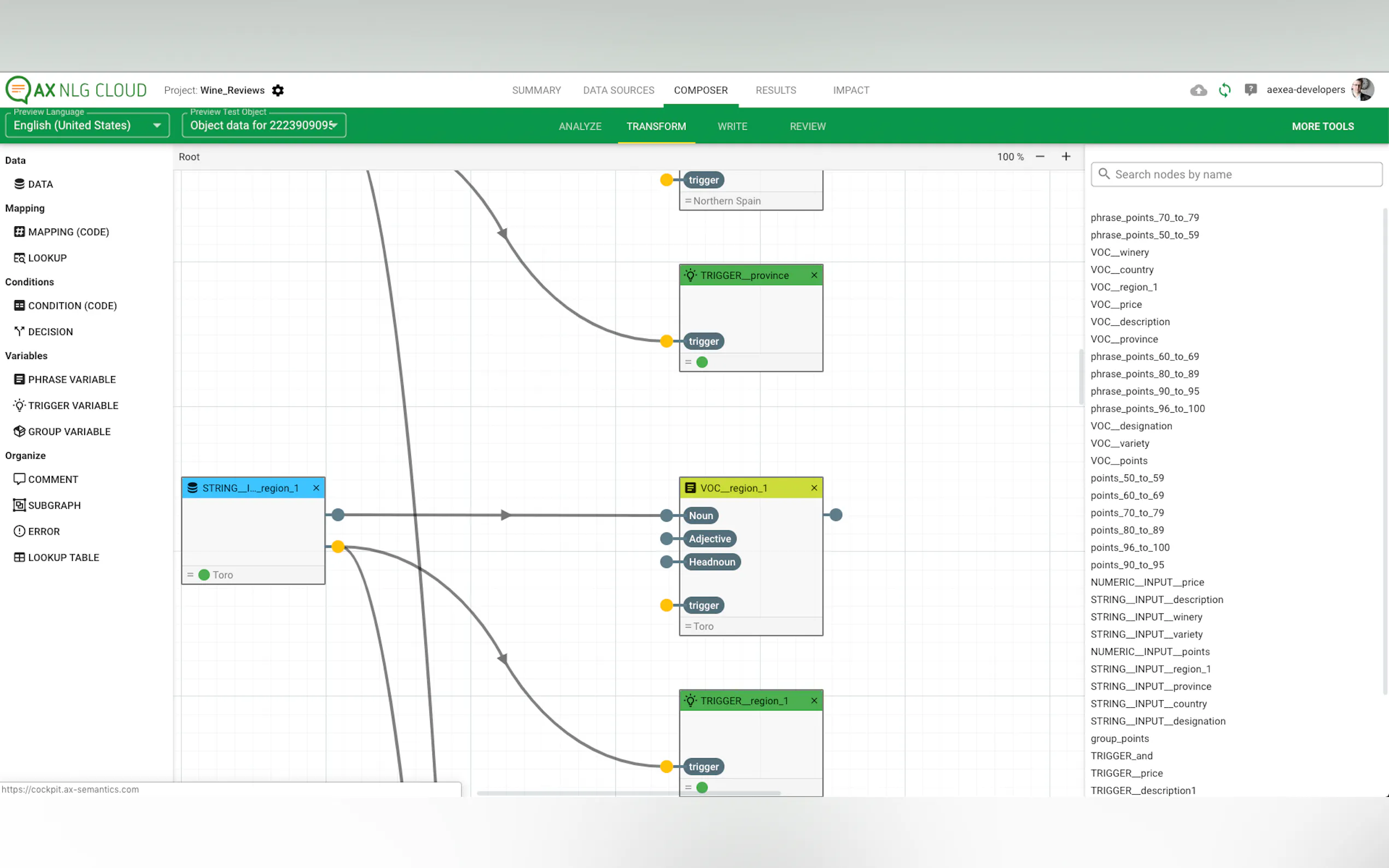Close the VOC__region_1 node
The width and height of the screenshot is (1389, 868).
(814, 488)
